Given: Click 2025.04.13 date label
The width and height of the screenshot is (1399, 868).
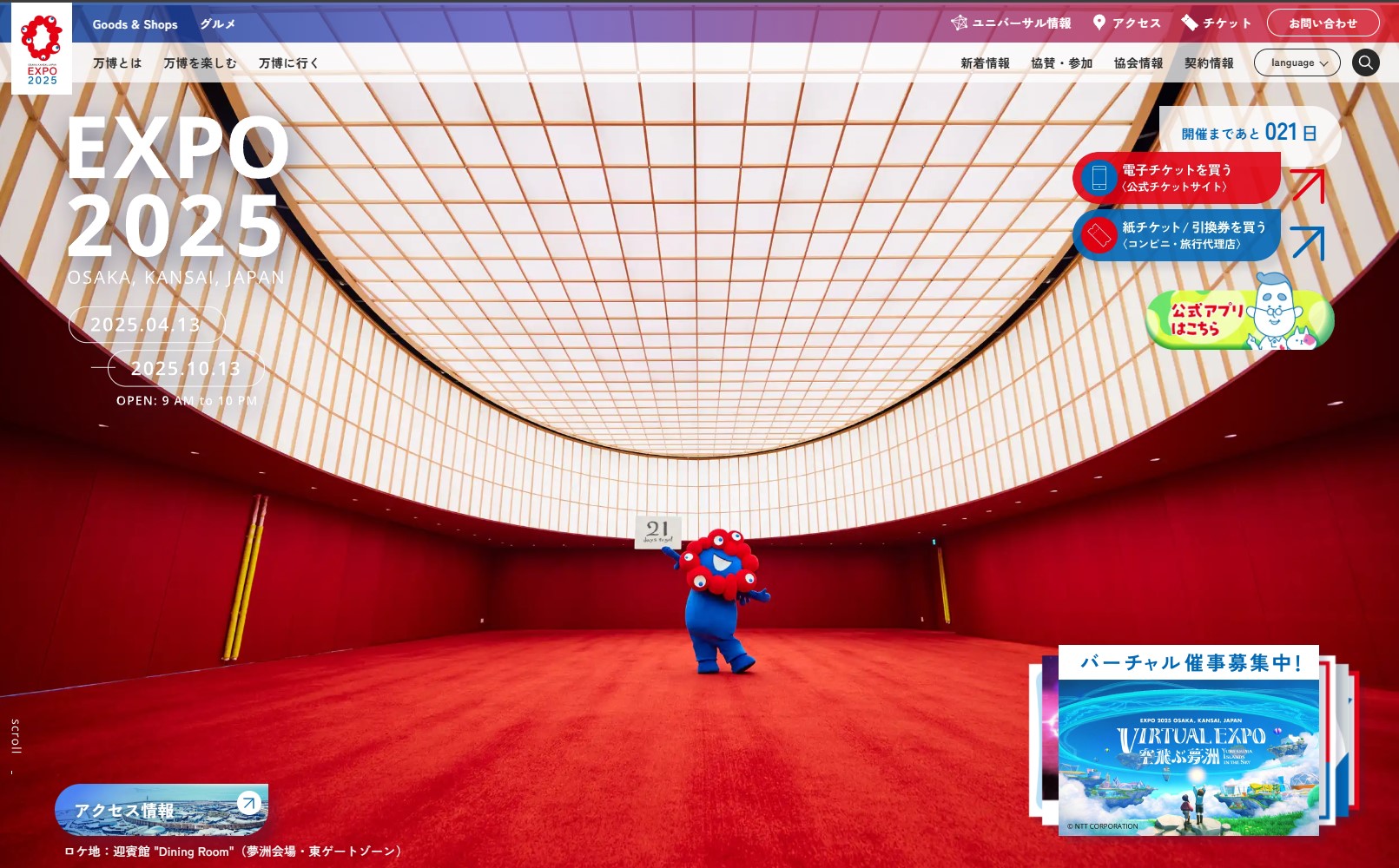Looking at the screenshot, I should point(146,325).
